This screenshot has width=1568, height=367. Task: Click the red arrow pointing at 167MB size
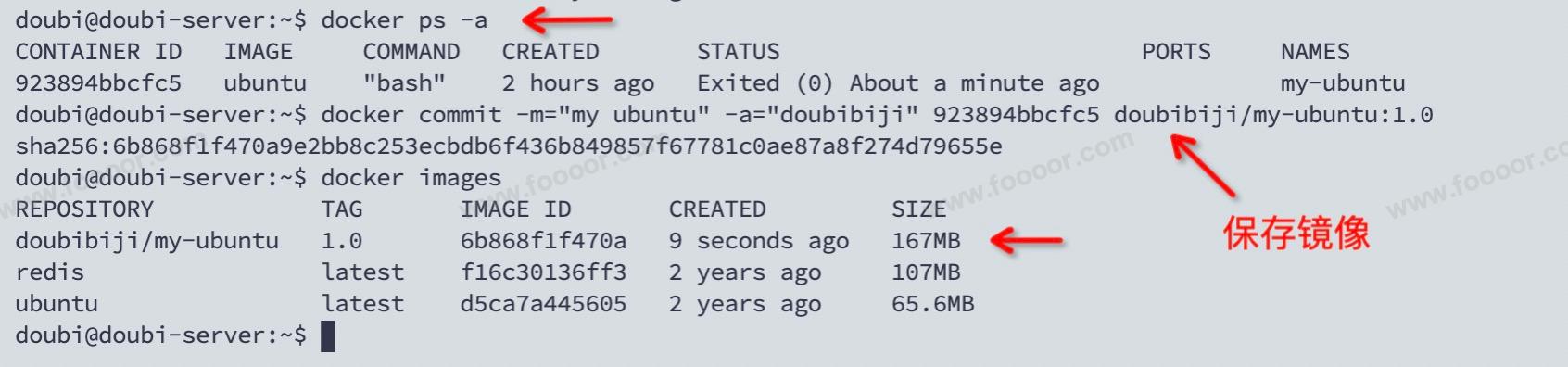1026,241
